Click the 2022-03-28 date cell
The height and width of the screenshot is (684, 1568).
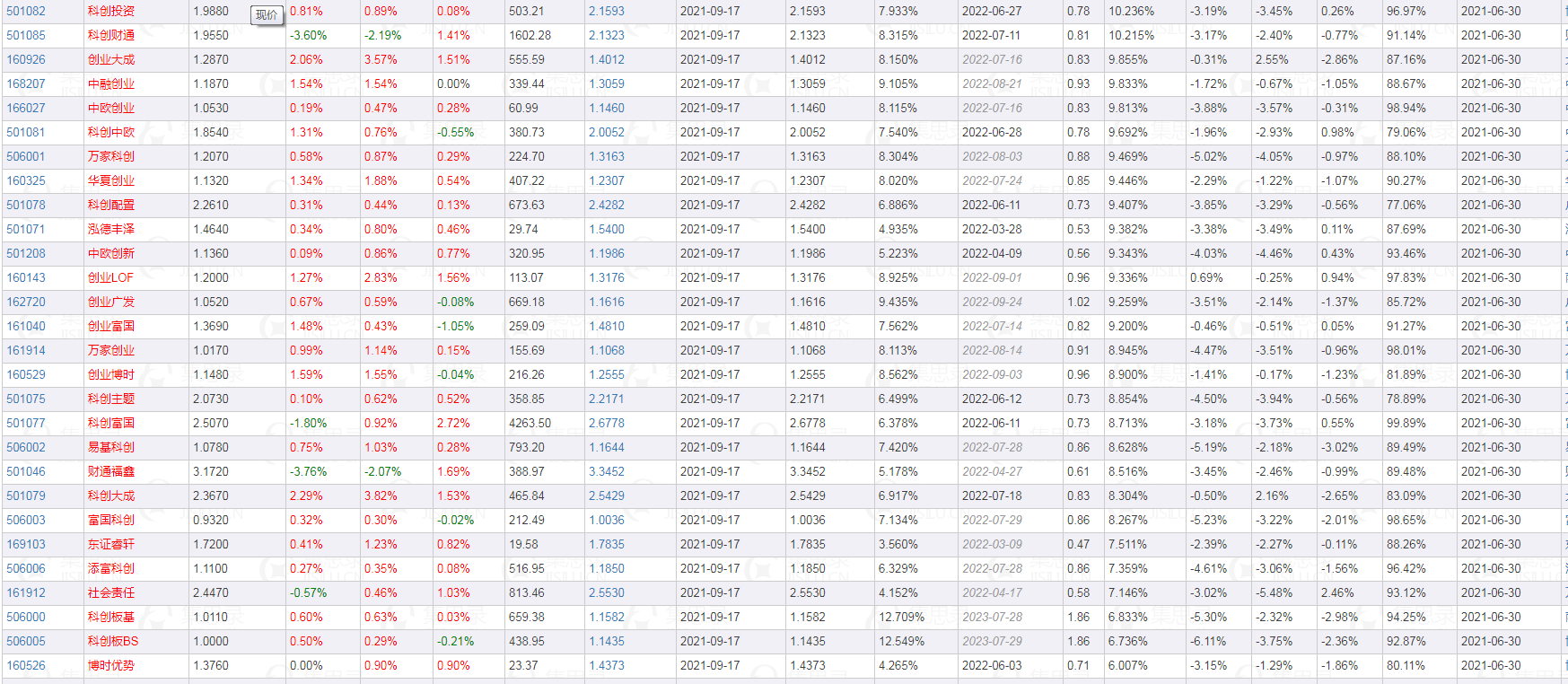coord(991,229)
